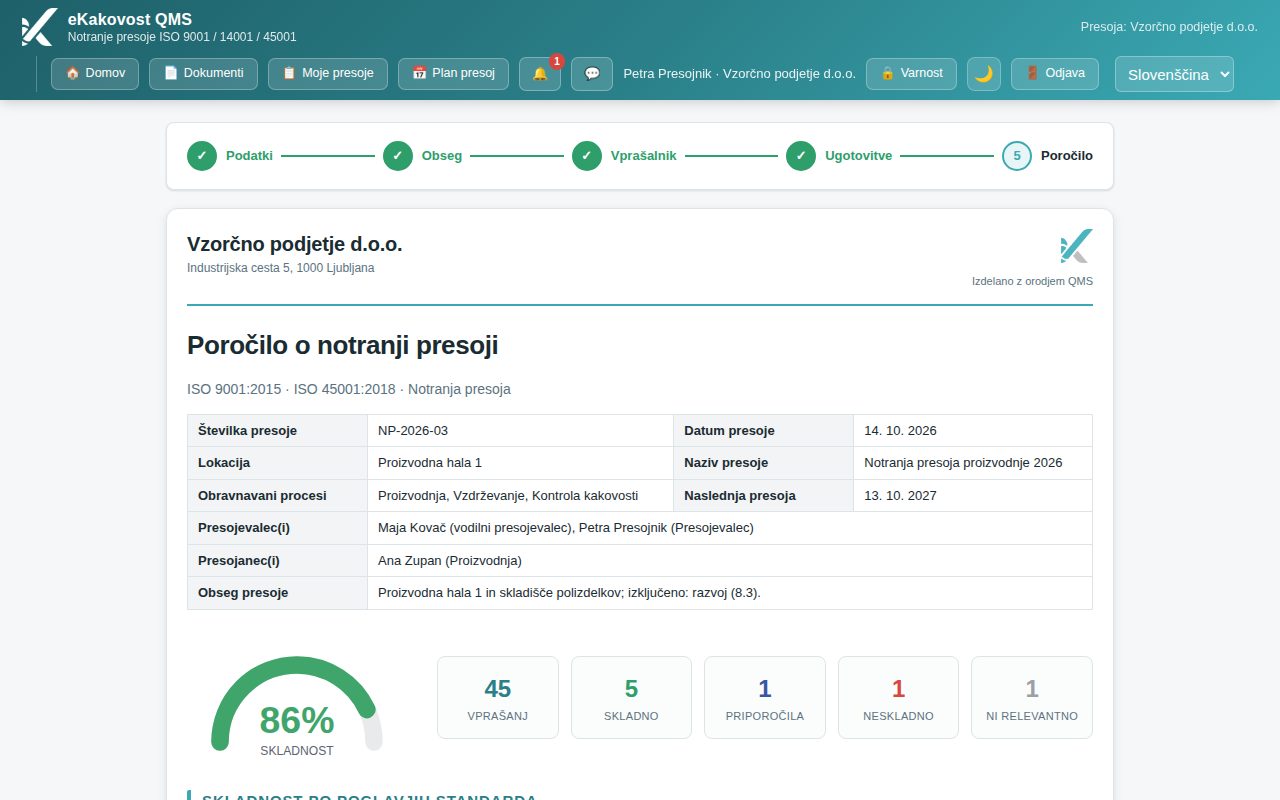
Task: Open Plan presoj calendar
Action: (x=453, y=74)
